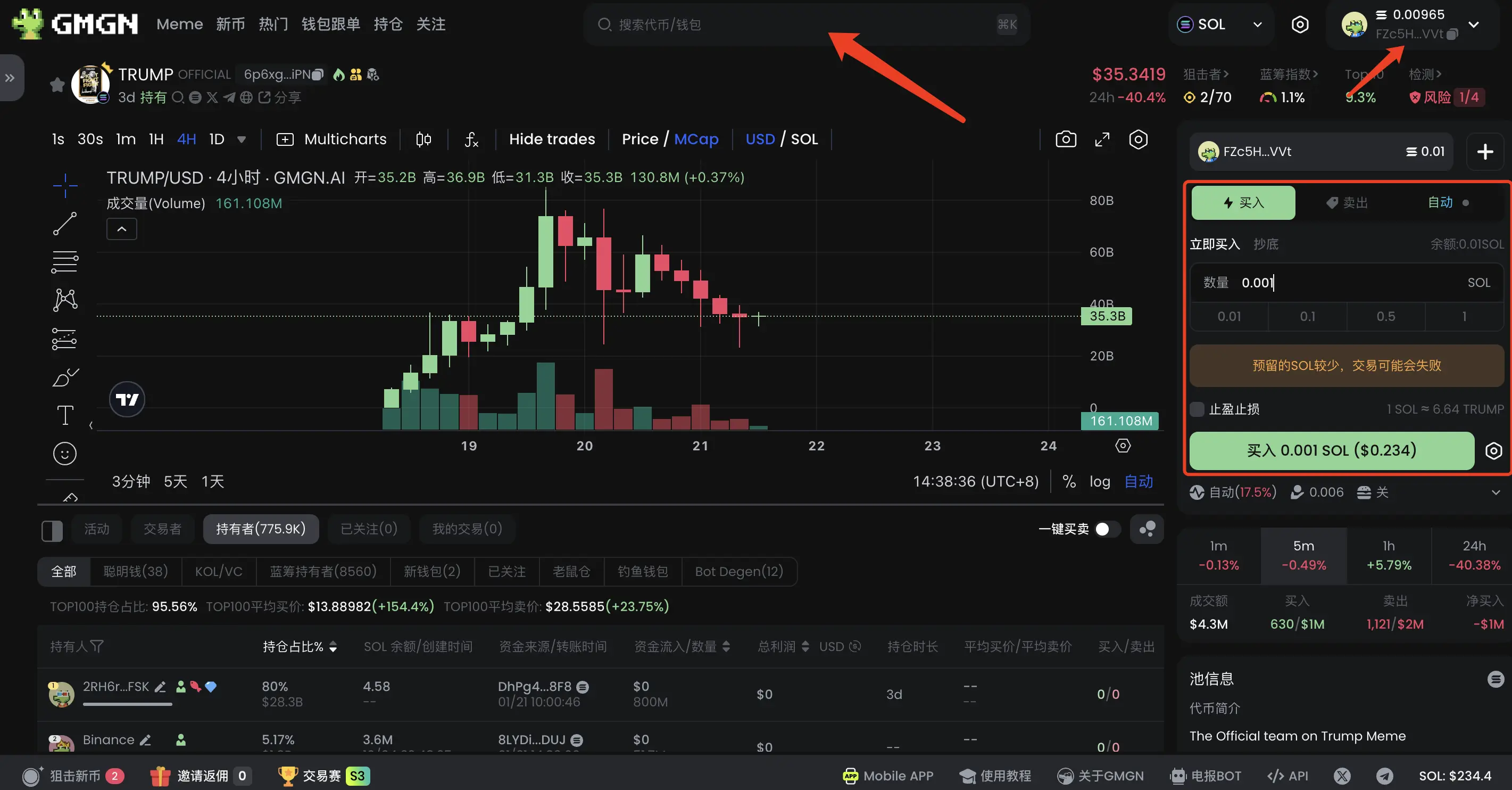Open the 钱包跟单 navigation menu

click(330, 24)
